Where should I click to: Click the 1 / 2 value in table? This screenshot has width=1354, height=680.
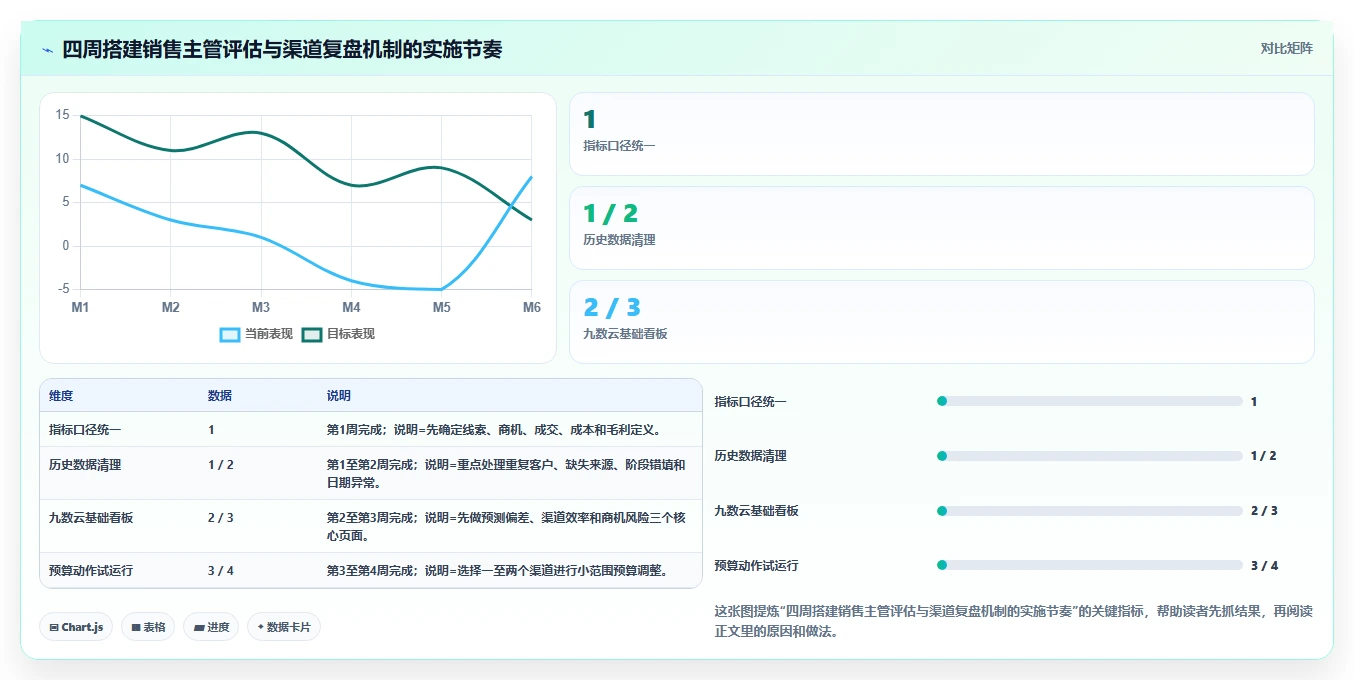point(221,465)
